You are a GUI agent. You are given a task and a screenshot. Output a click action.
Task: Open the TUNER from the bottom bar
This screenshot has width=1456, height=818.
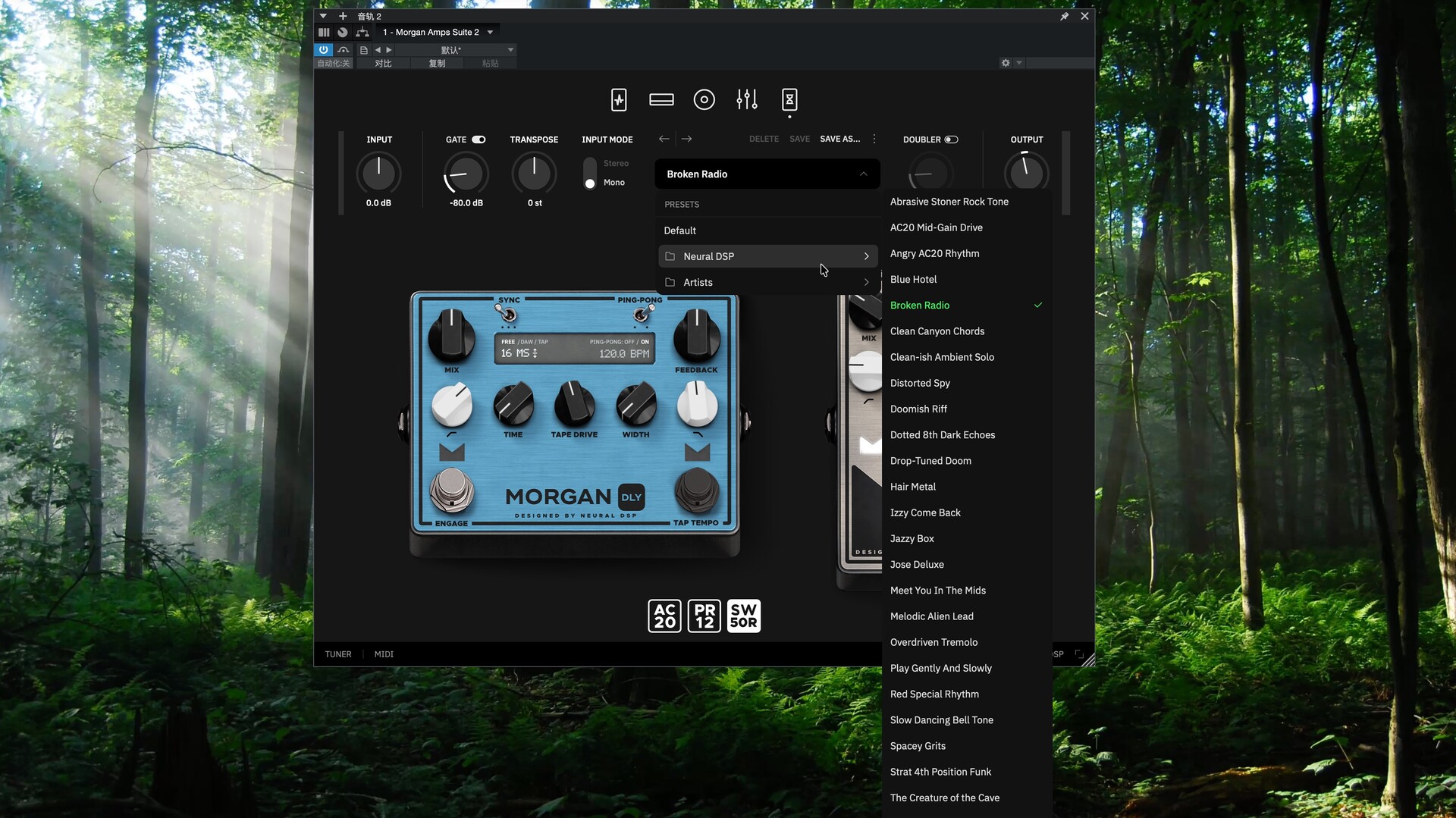[338, 654]
